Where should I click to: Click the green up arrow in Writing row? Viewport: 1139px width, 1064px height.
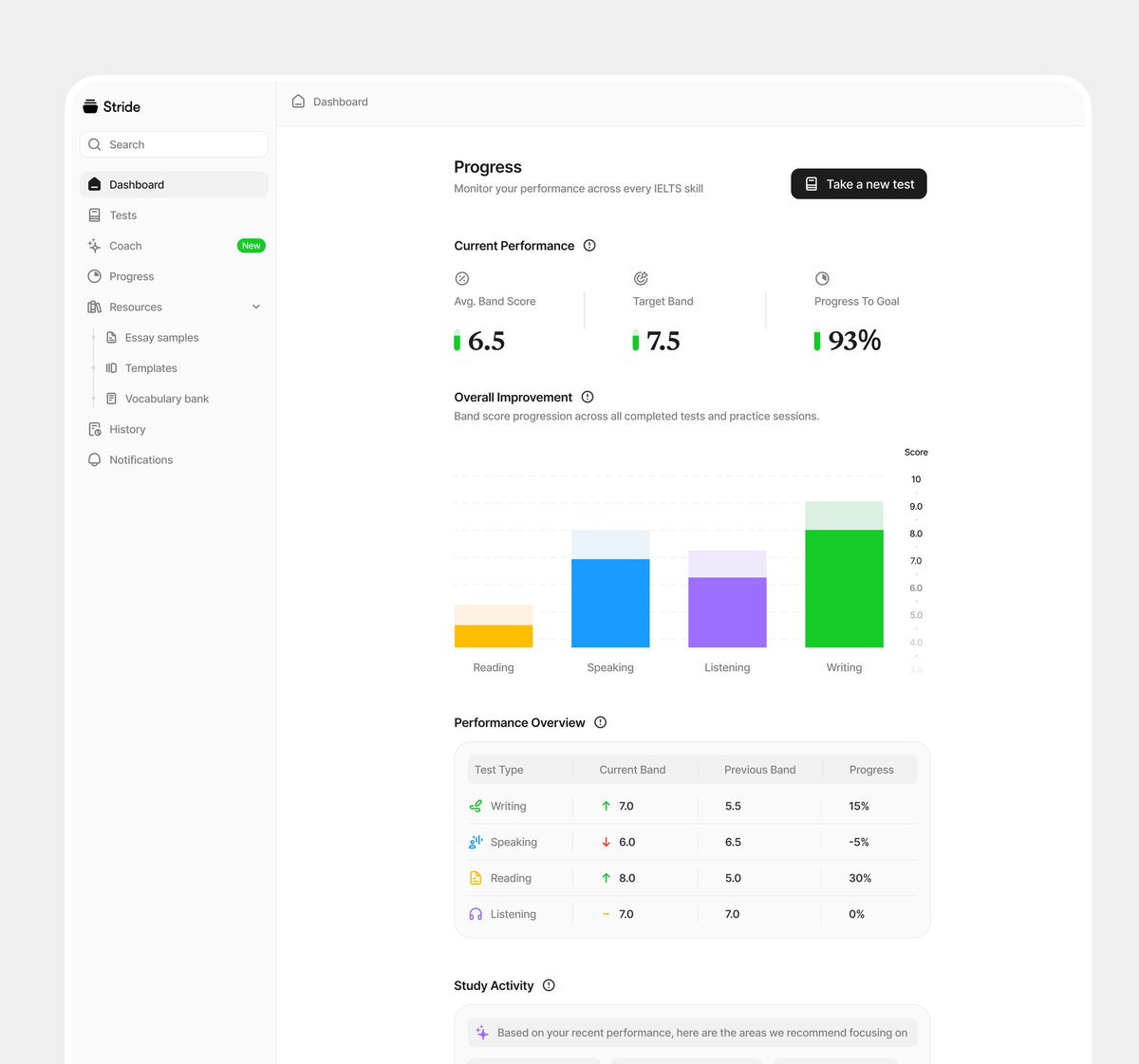pos(606,806)
